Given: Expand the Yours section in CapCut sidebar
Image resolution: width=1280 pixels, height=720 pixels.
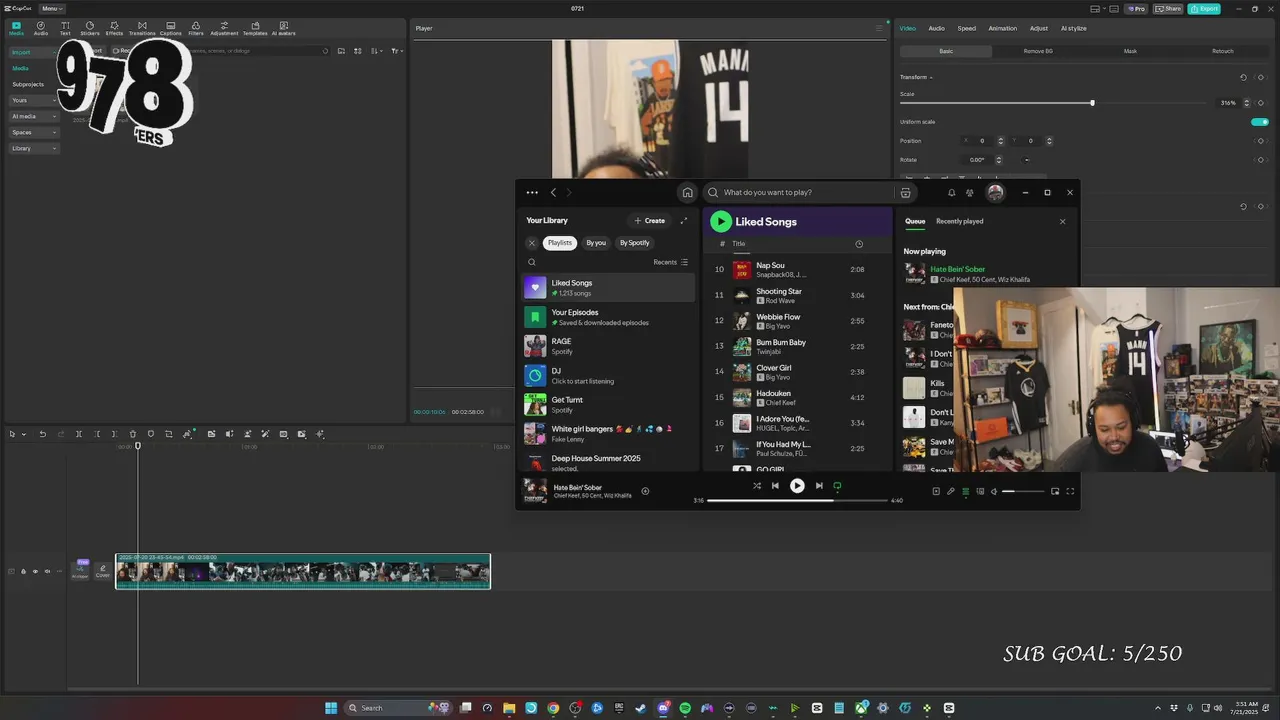Looking at the screenshot, I should click(x=34, y=100).
